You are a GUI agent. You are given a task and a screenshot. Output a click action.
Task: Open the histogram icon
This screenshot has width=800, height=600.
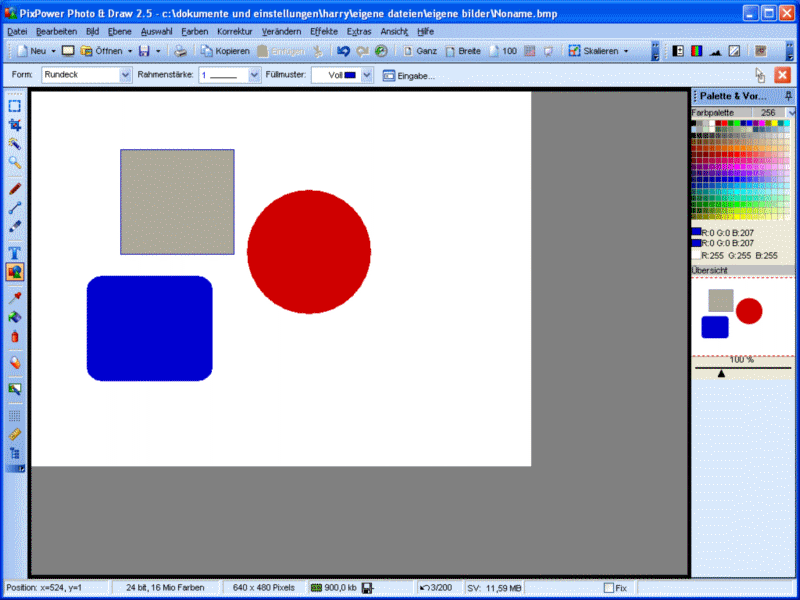715,51
